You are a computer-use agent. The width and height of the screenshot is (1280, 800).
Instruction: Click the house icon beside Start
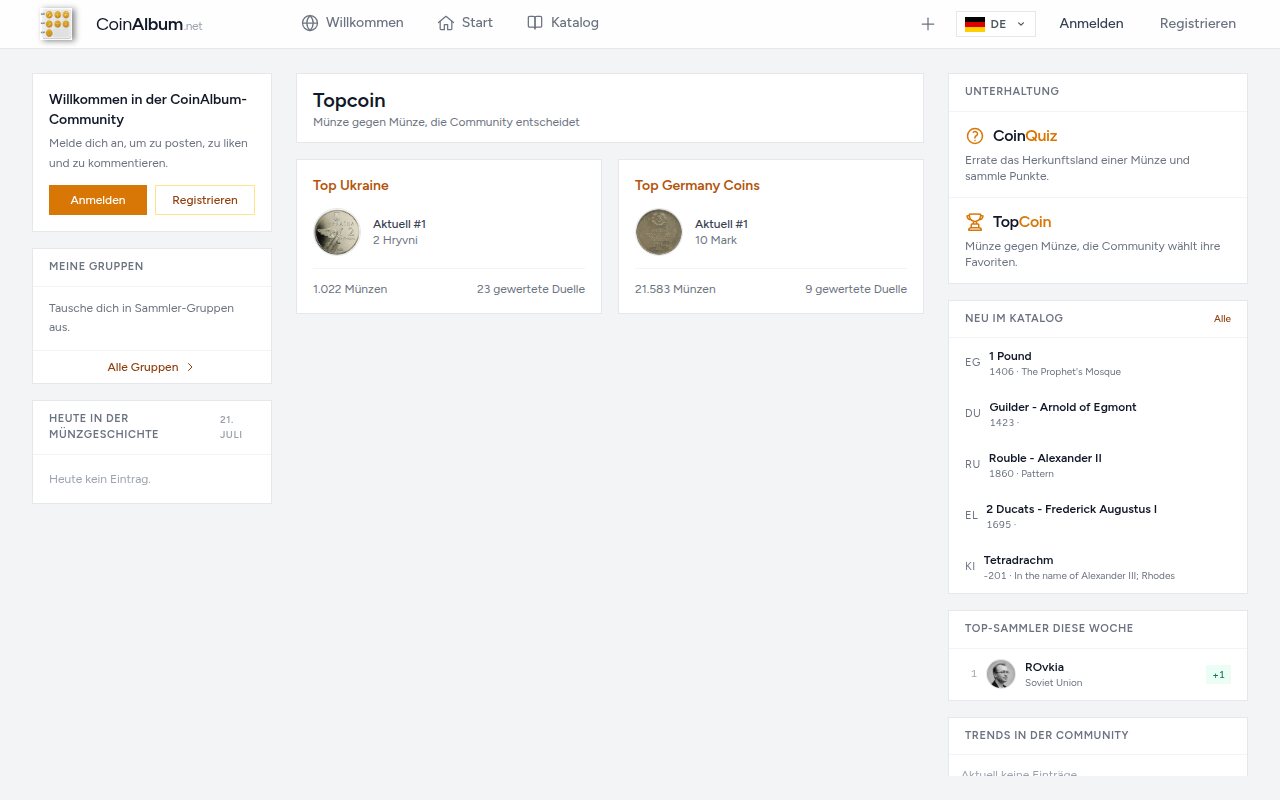coord(446,23)
